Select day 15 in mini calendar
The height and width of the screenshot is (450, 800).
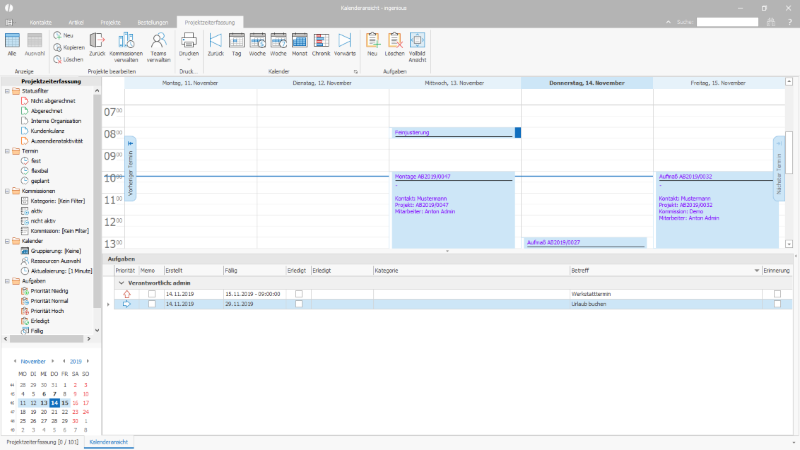(x=65, y=403)
